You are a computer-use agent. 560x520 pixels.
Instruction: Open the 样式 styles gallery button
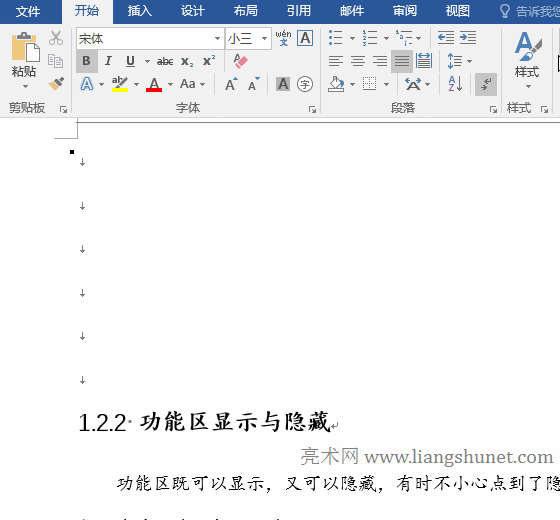coord(528,60)
